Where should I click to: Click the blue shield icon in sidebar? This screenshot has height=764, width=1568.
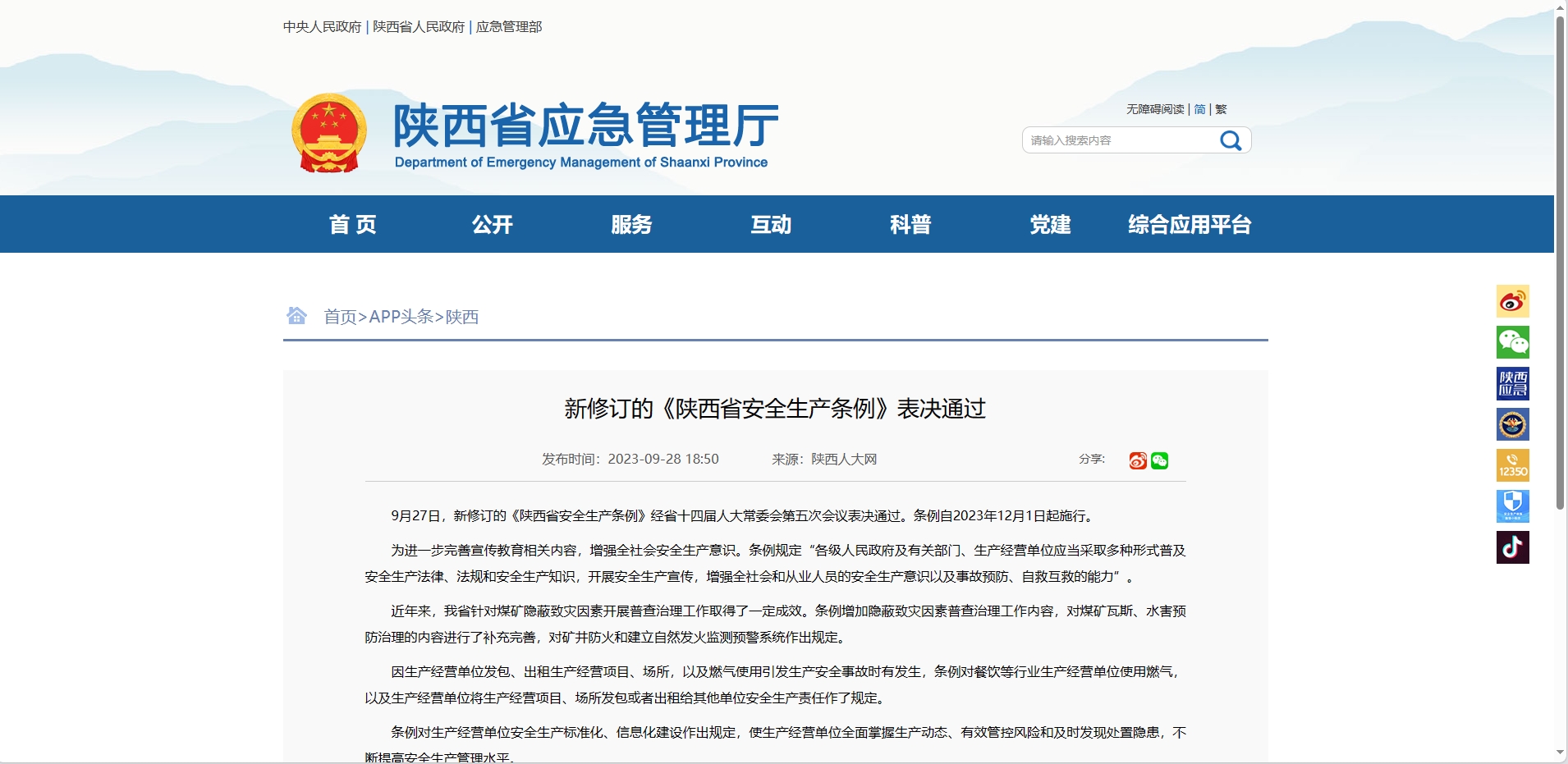click(x=1512, y=506)
